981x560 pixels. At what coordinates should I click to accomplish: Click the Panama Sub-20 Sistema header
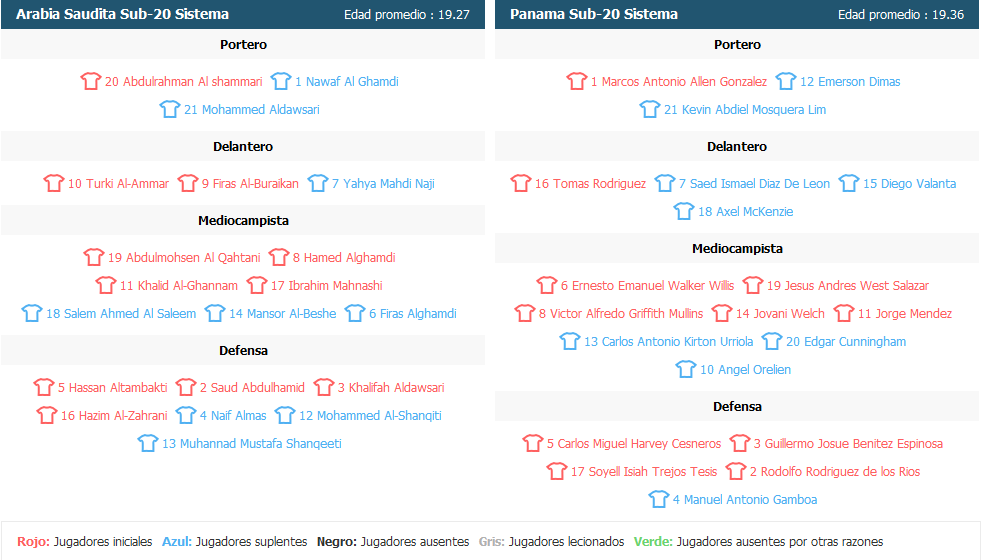(594, 14)
